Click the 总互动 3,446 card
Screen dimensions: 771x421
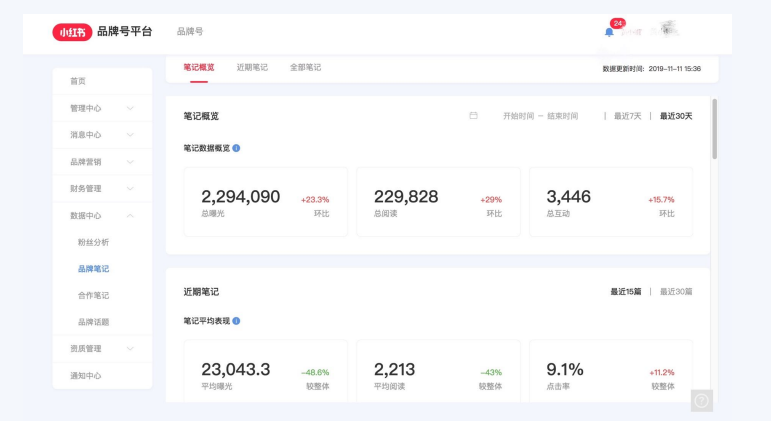[611, 202]
